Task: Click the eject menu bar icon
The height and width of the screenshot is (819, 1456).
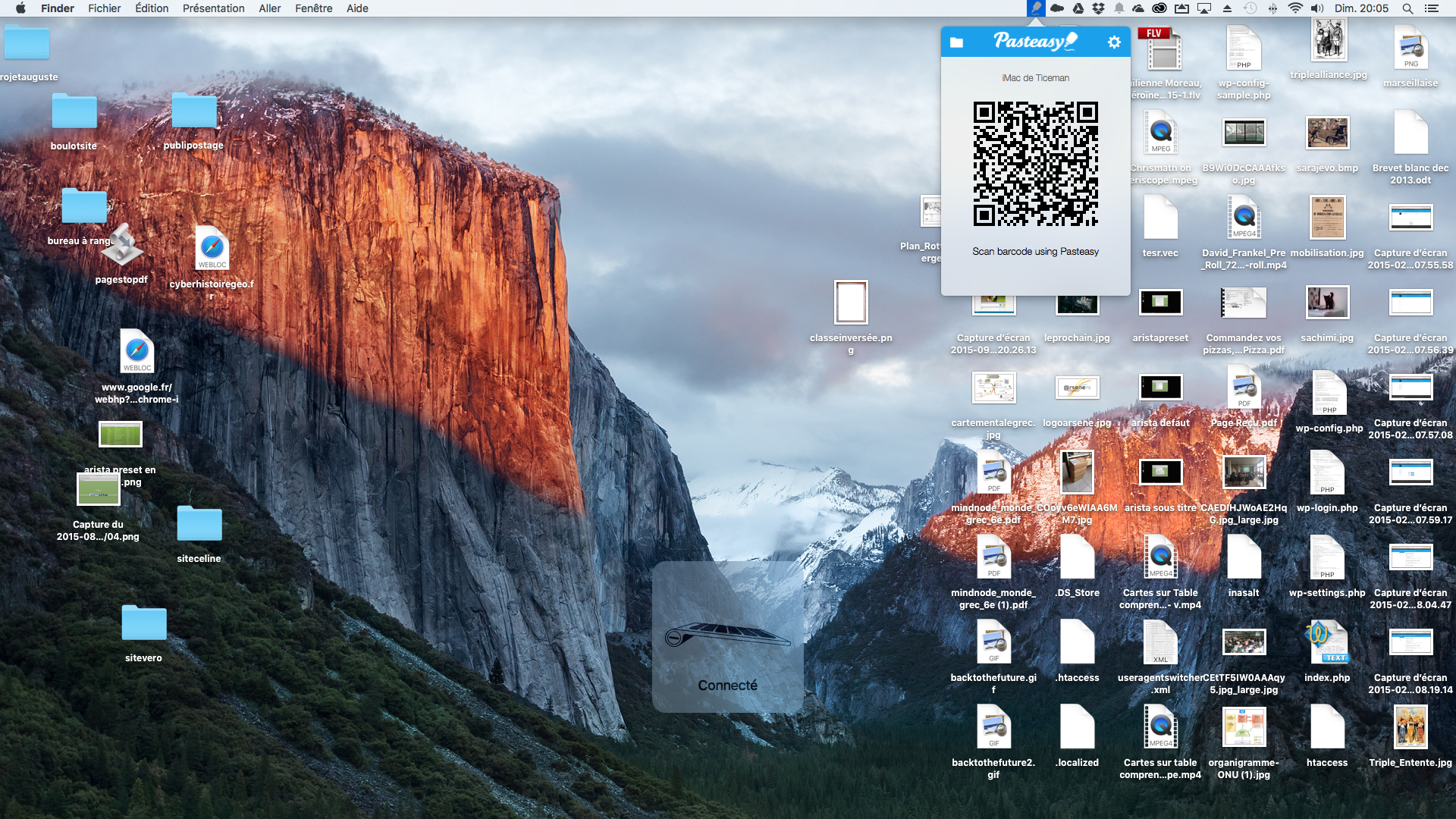Action: tap(1227, 8)
